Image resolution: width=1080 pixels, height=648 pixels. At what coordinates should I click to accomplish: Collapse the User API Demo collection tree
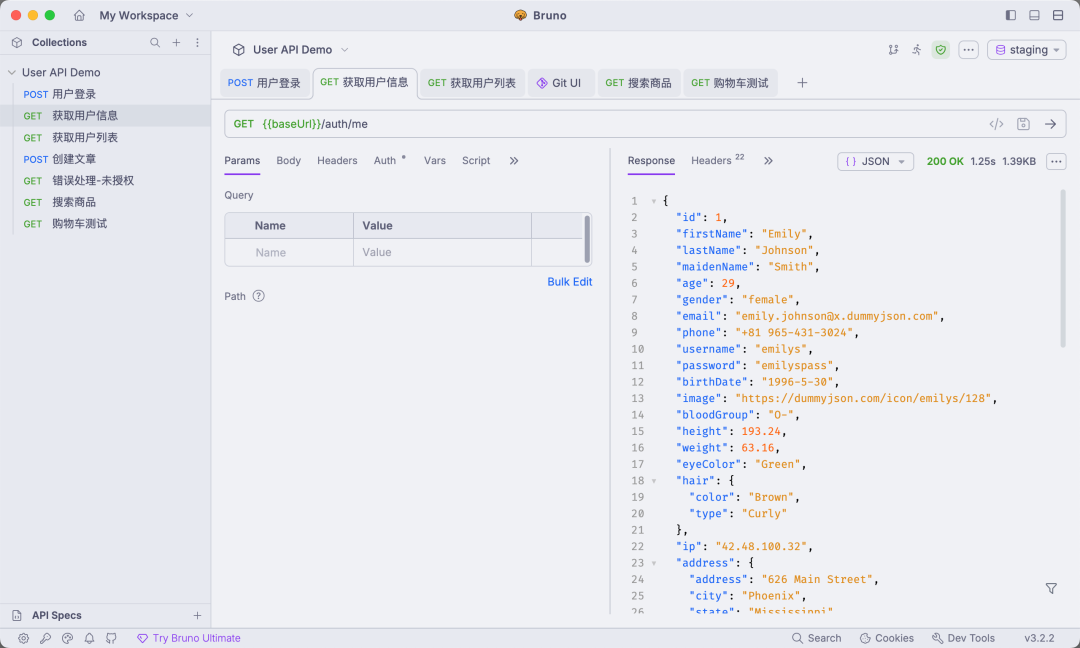pos(12,73)
